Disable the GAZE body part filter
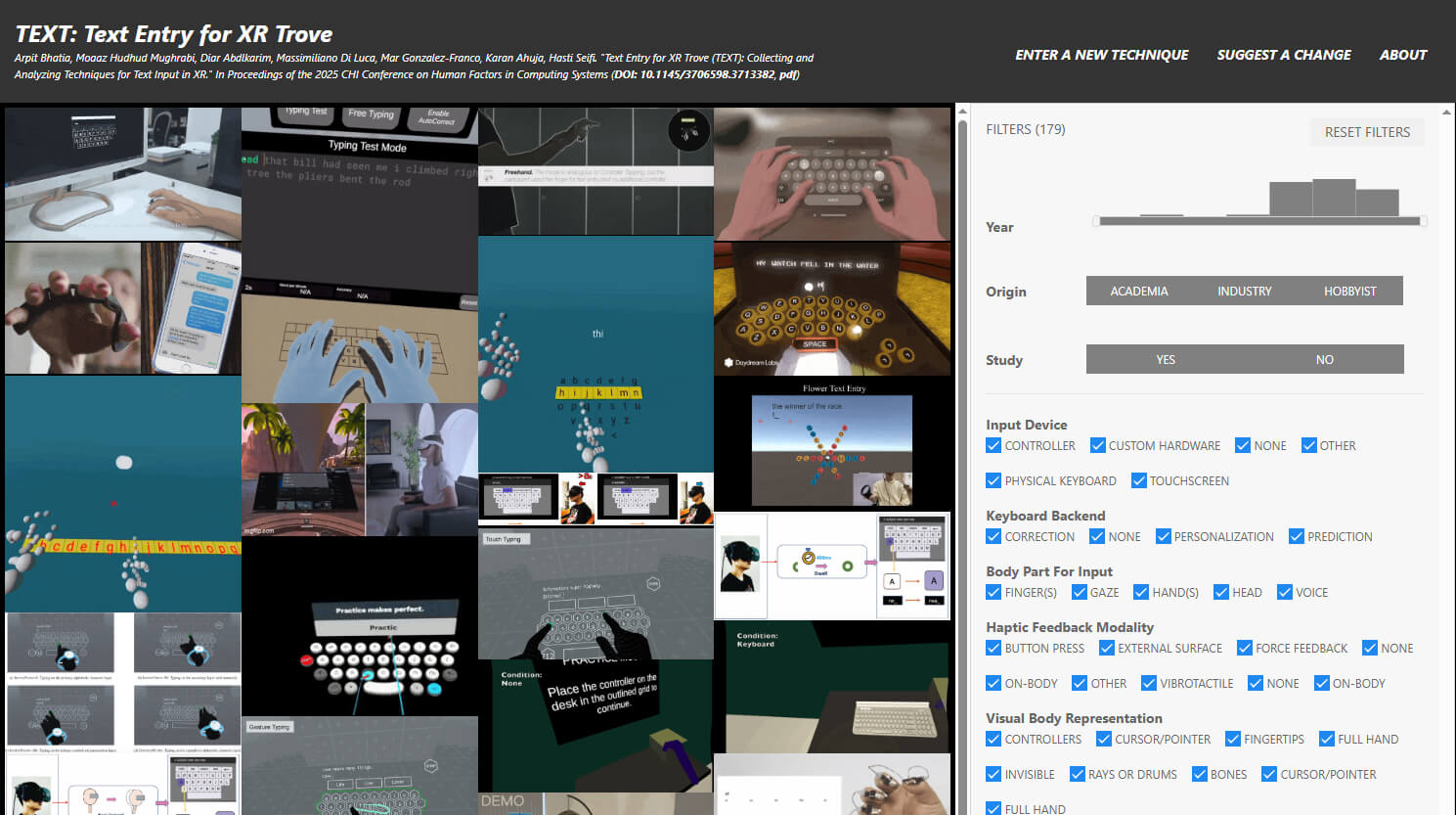Screen dimensions: 1456x815 1080,593
